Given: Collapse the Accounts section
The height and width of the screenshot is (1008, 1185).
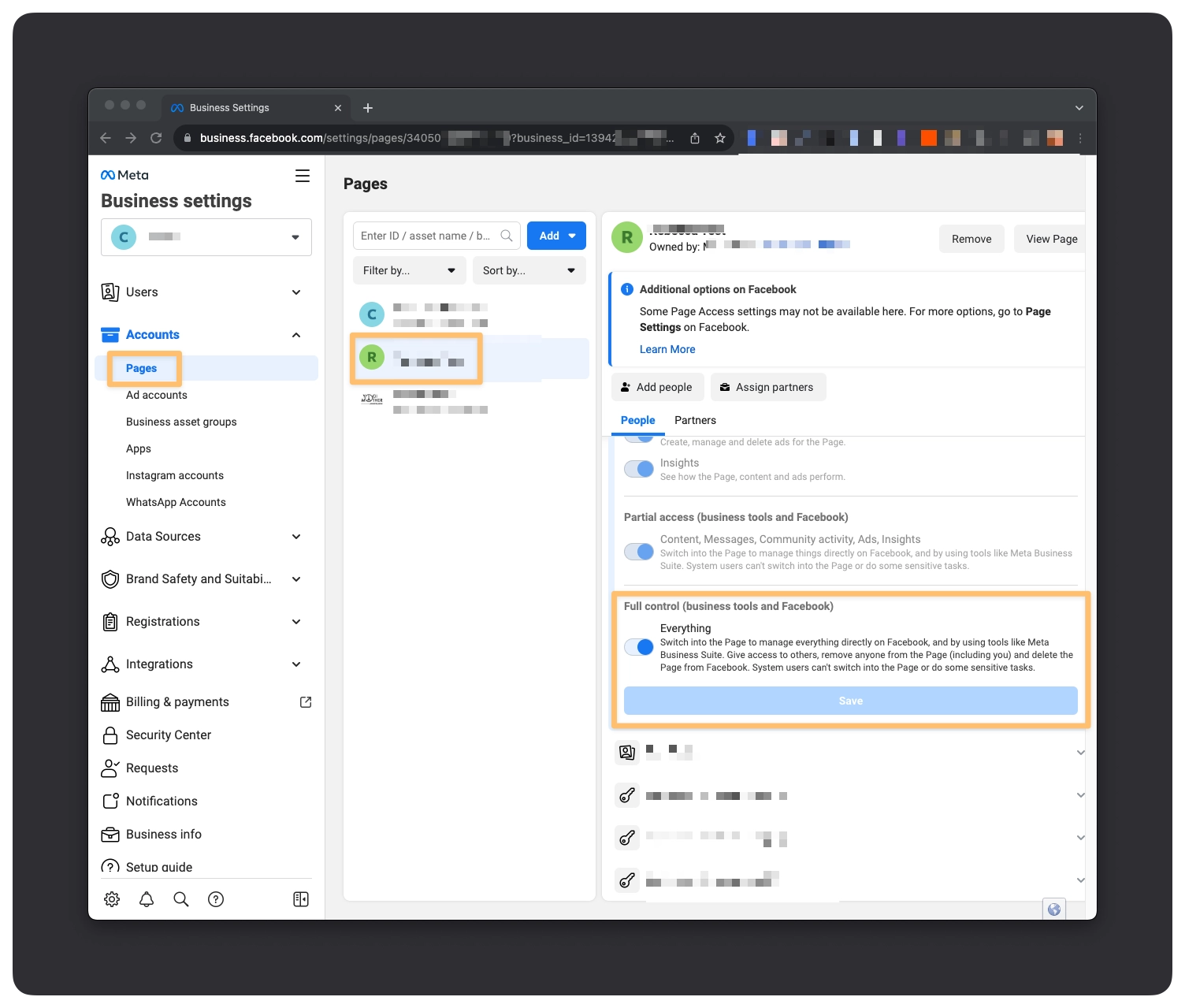Looking at the screenshot, I should tap(296, 335).
